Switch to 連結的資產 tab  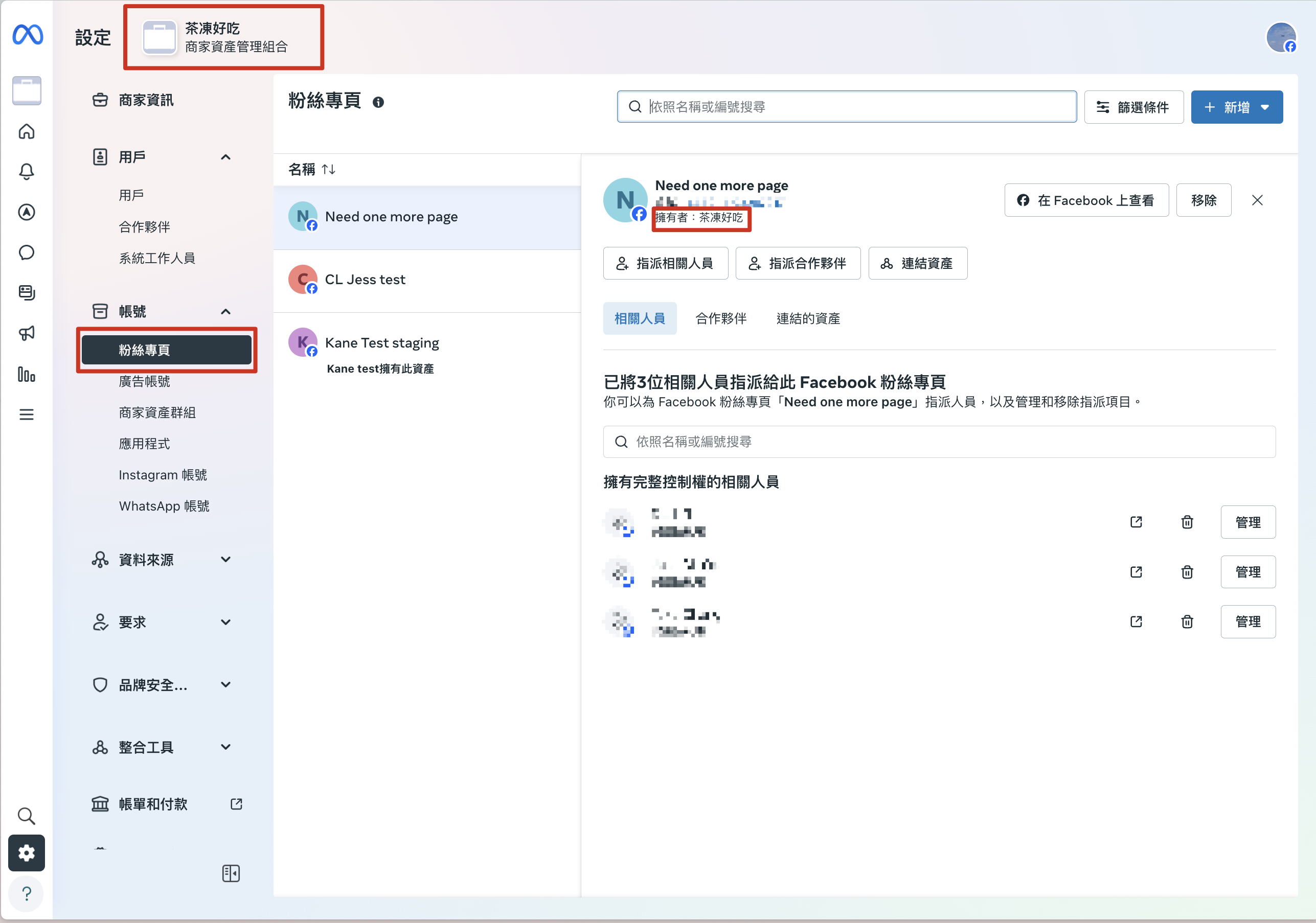[808, 318]
